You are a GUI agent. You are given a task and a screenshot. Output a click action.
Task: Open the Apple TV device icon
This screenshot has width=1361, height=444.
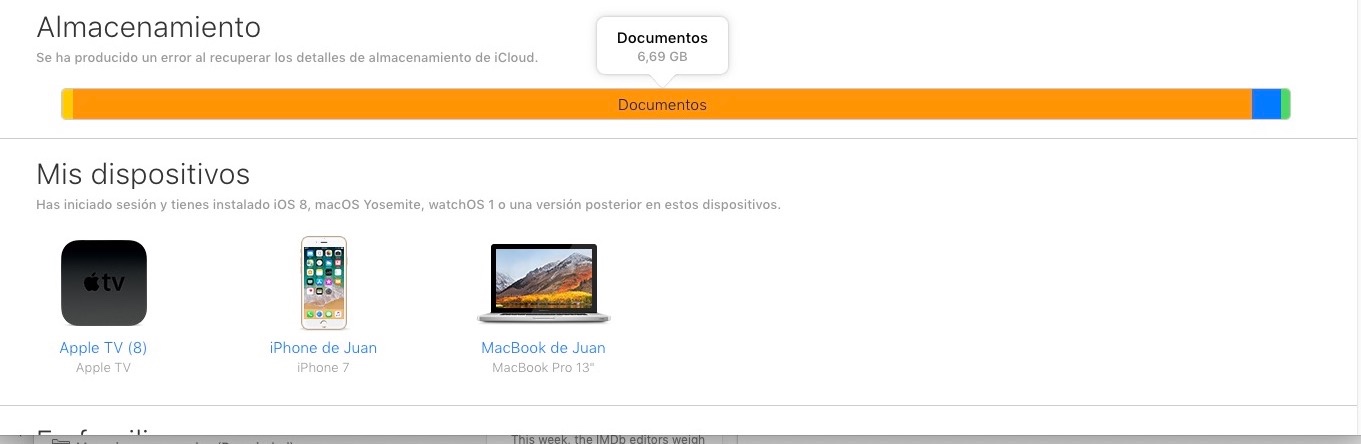[x=104, y=283]
